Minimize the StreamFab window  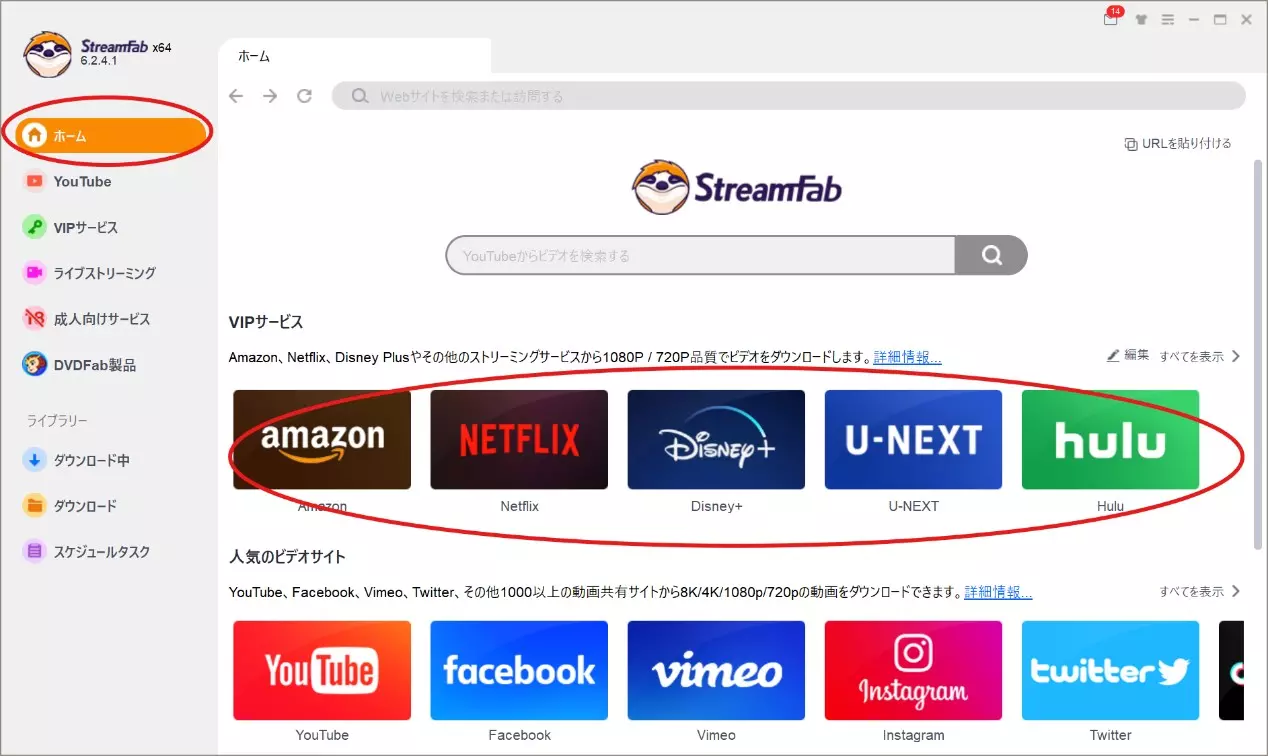click(x=1194, y=19)
